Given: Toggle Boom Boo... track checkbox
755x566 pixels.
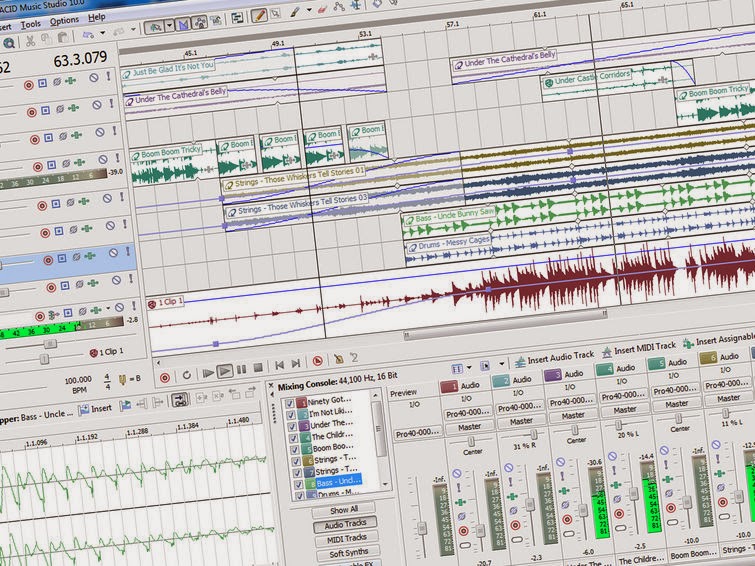Looking at the screenshot, I should tap(295, 450).
